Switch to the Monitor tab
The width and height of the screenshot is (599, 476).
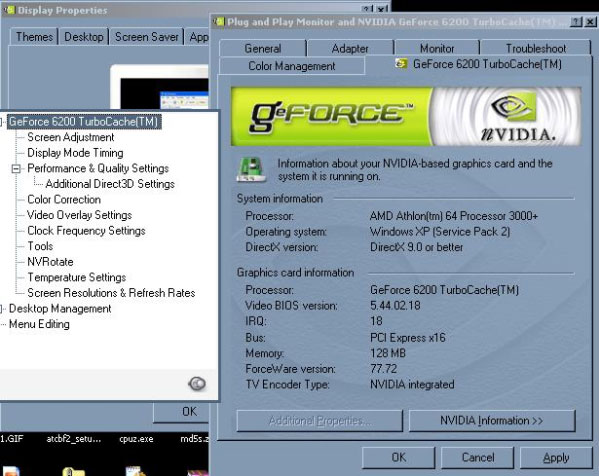tap(437, 49)
